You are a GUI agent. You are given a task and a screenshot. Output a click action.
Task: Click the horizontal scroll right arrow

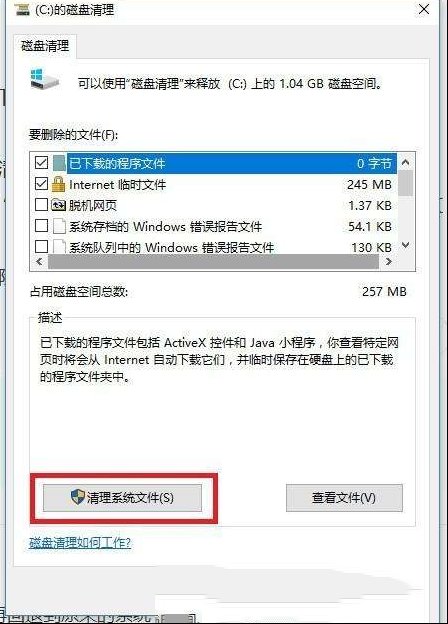(389, 261)
